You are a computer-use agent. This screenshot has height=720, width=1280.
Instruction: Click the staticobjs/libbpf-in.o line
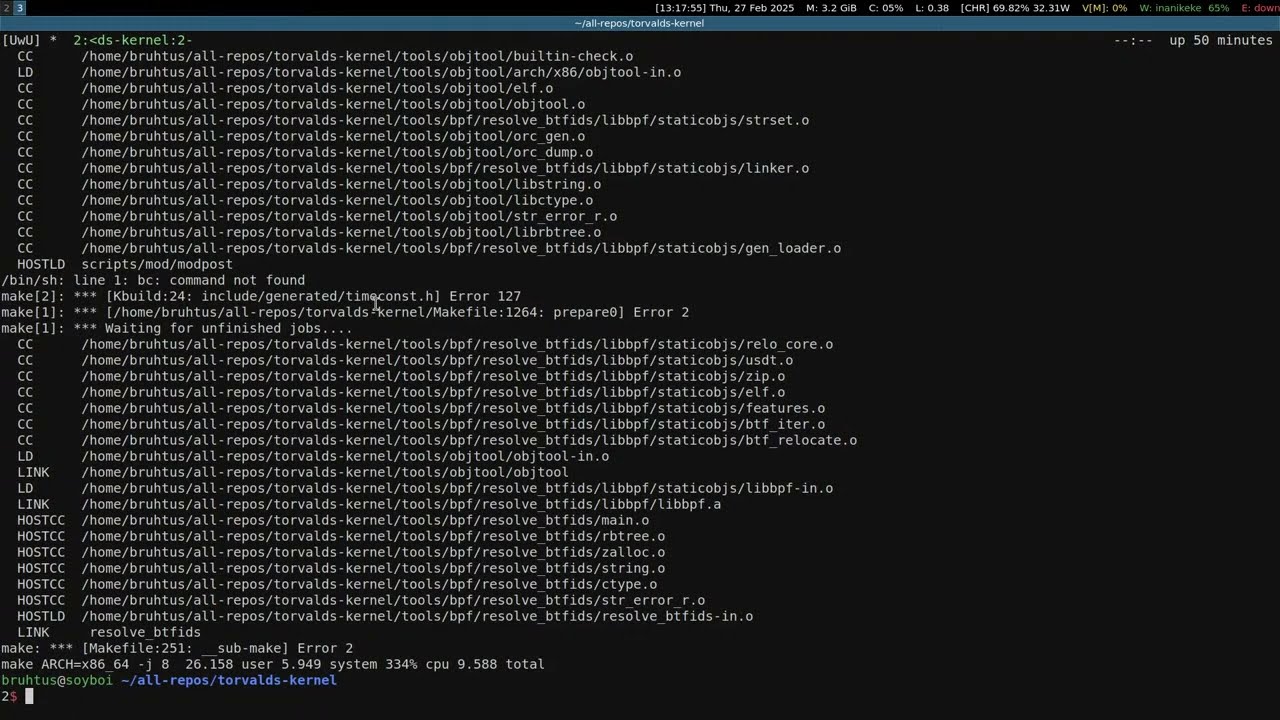click(x=425, y=488)
